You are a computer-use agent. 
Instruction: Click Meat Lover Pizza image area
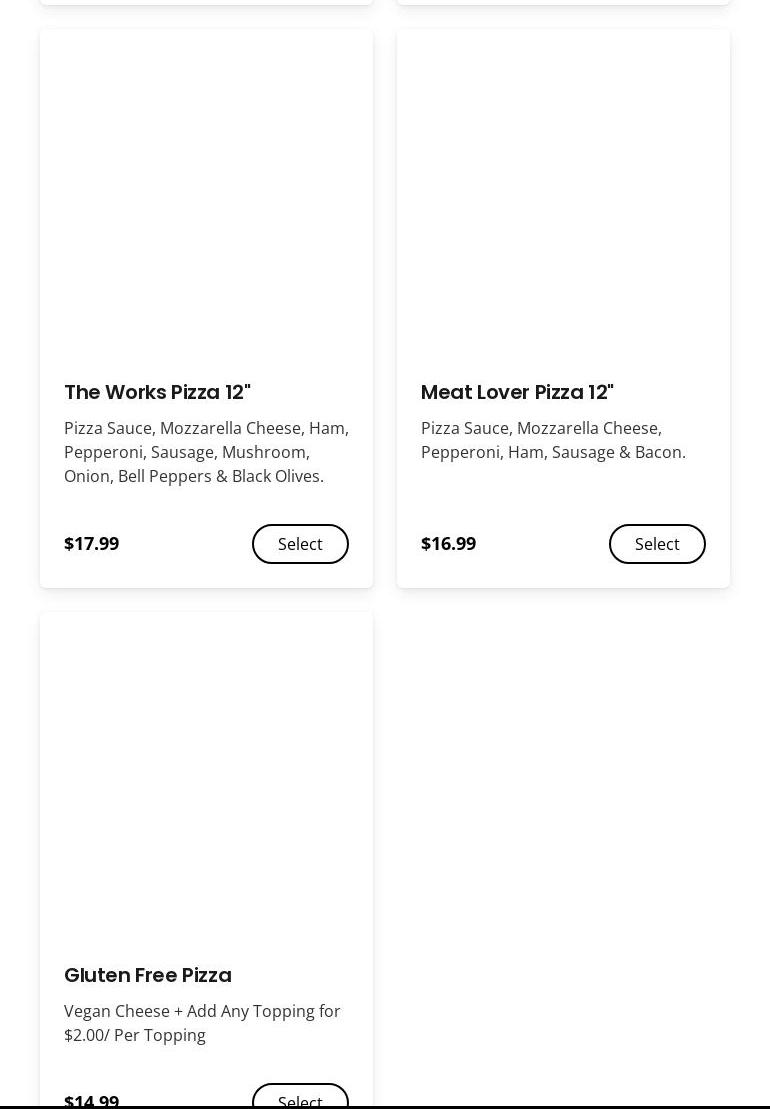pos(563,195)
